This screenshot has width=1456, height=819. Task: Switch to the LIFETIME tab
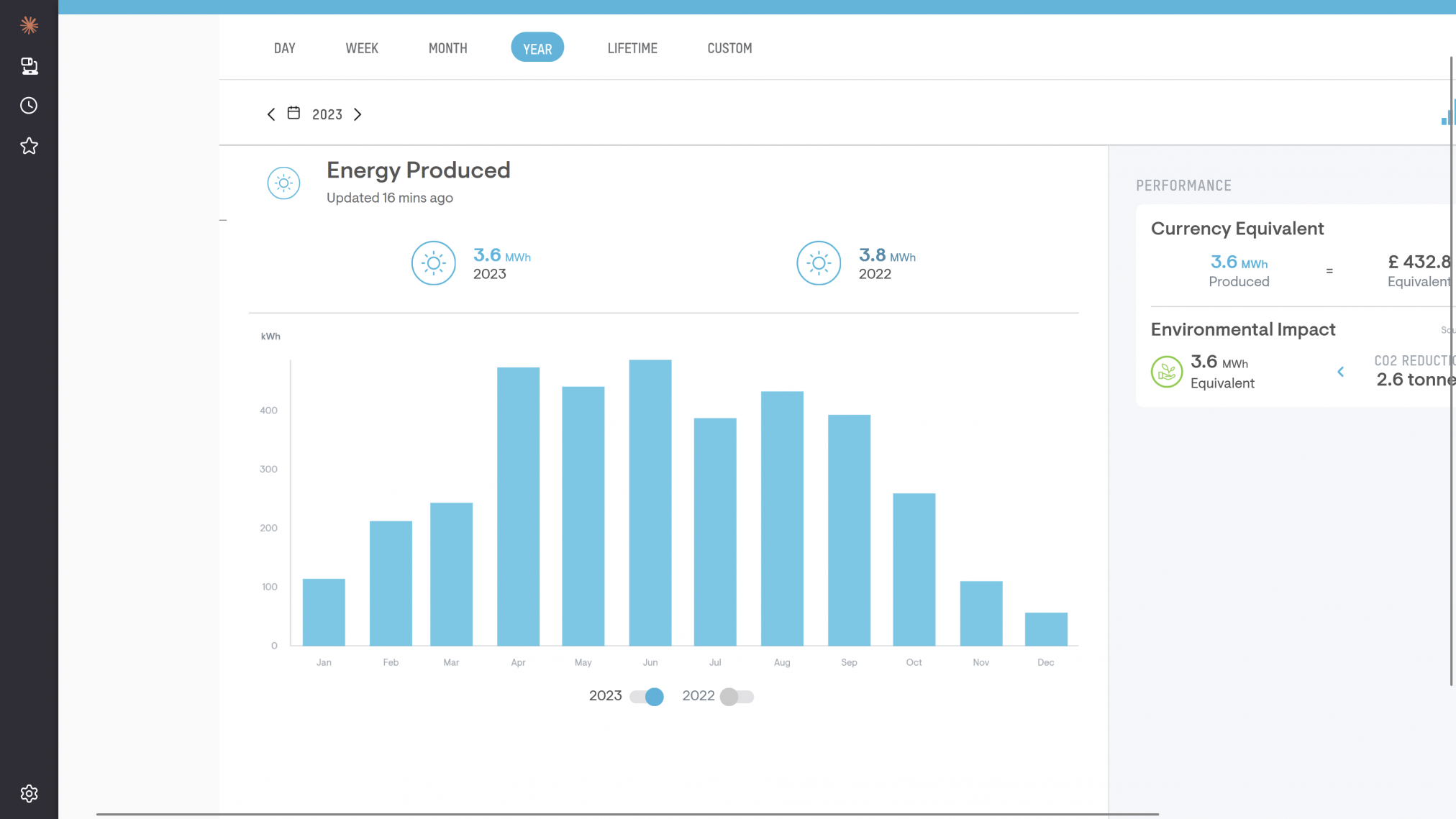point(632,48)
